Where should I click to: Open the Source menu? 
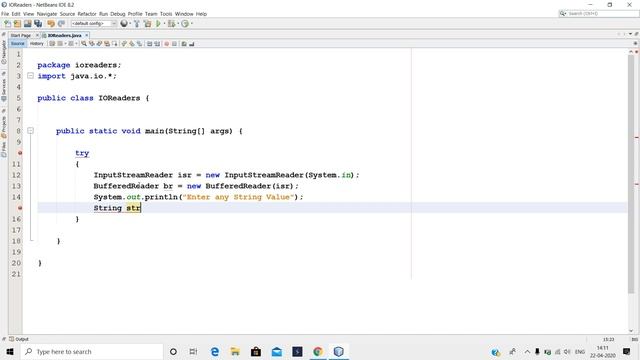click(x=67, y=14)
